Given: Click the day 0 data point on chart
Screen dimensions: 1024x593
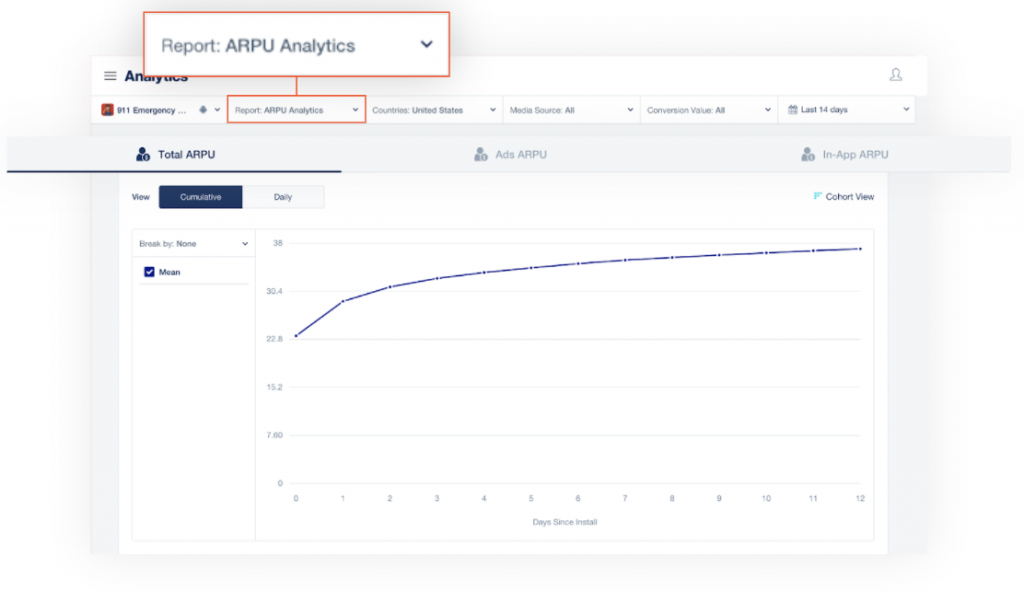Looking at the screenshot, I should [296, 335].
